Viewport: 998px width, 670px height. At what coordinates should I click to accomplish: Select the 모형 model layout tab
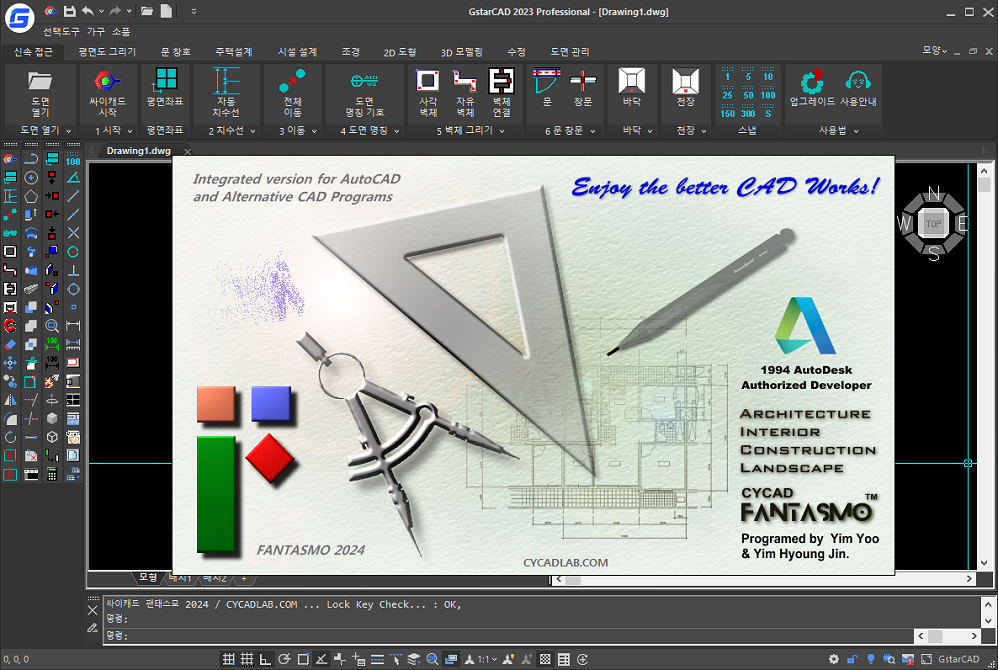(x=148, y=577)
